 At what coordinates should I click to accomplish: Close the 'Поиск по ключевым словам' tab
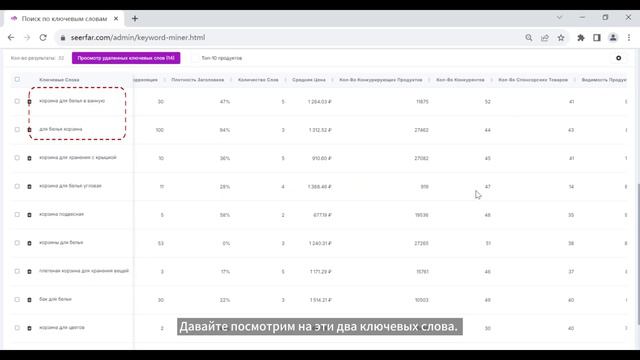click(x=116, y=18)
